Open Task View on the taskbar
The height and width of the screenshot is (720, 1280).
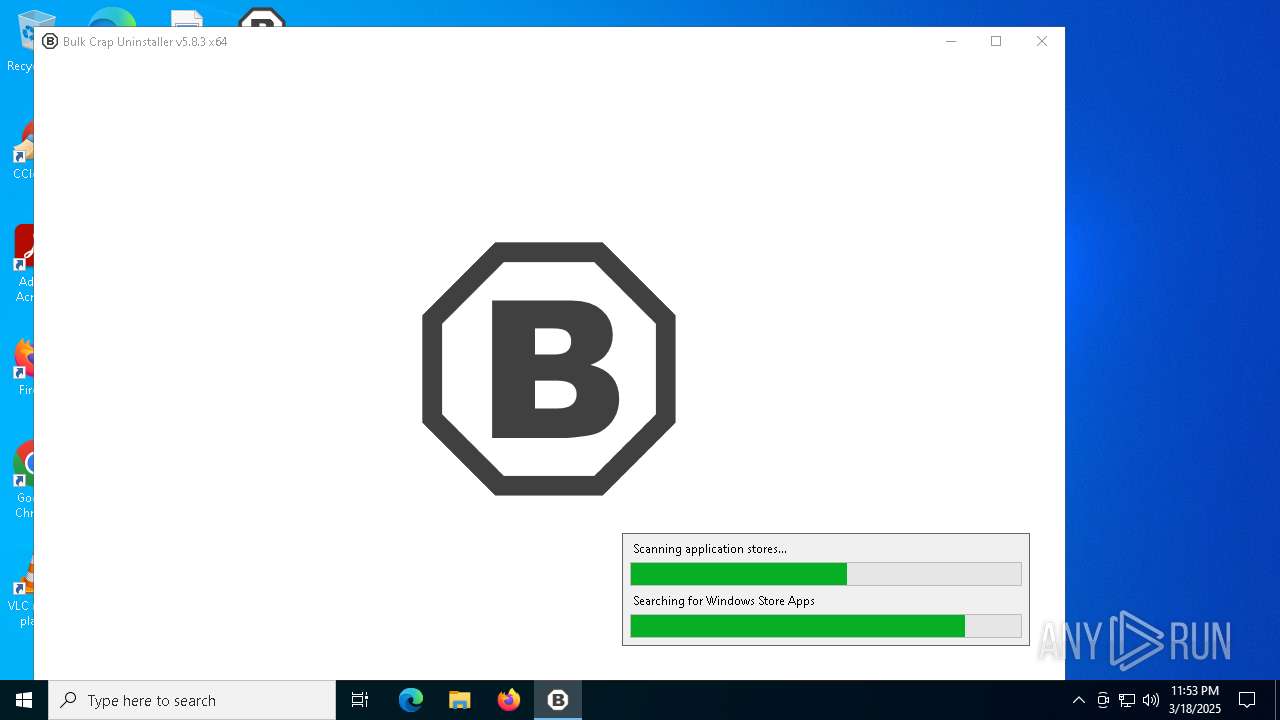pyautogui.click(x=360, y=700)
